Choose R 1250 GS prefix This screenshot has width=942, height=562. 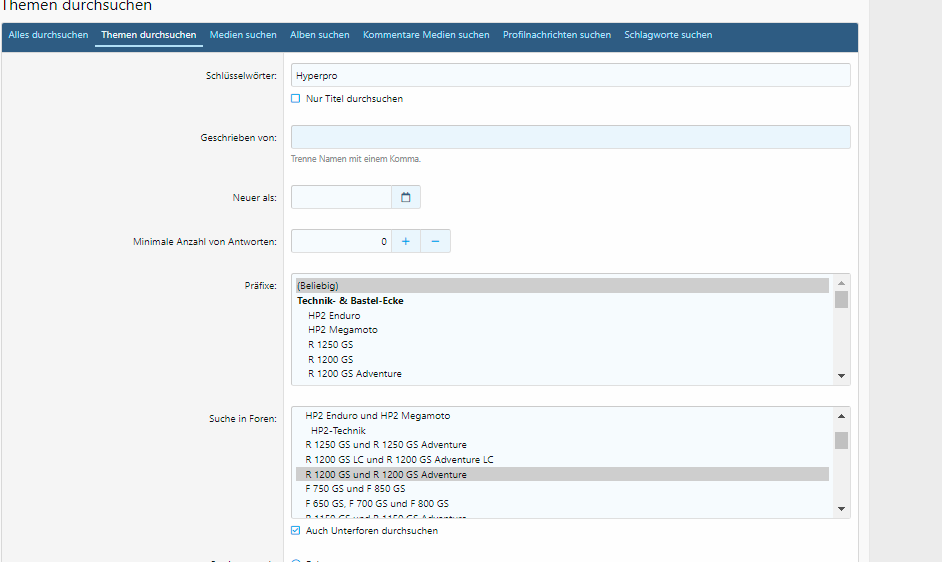pos(562,344)
